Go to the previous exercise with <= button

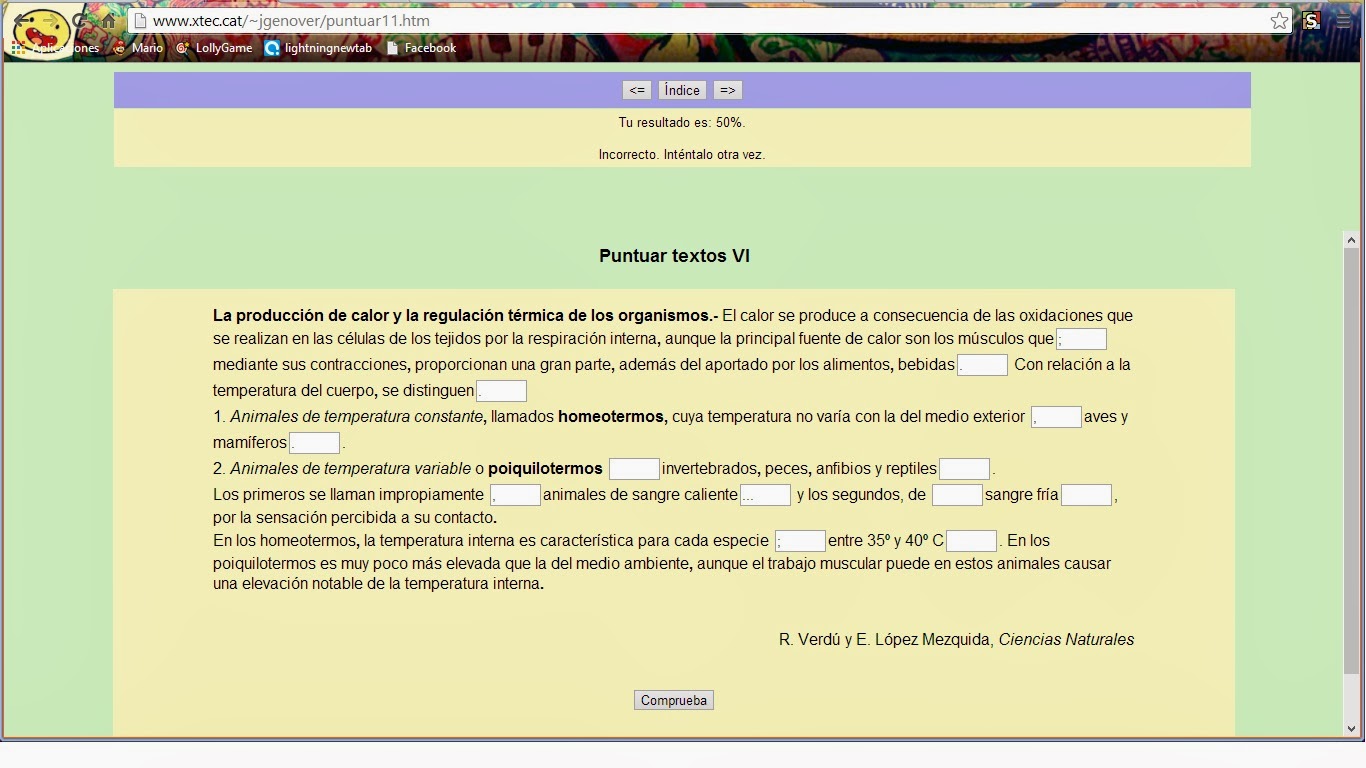(637, 90)
